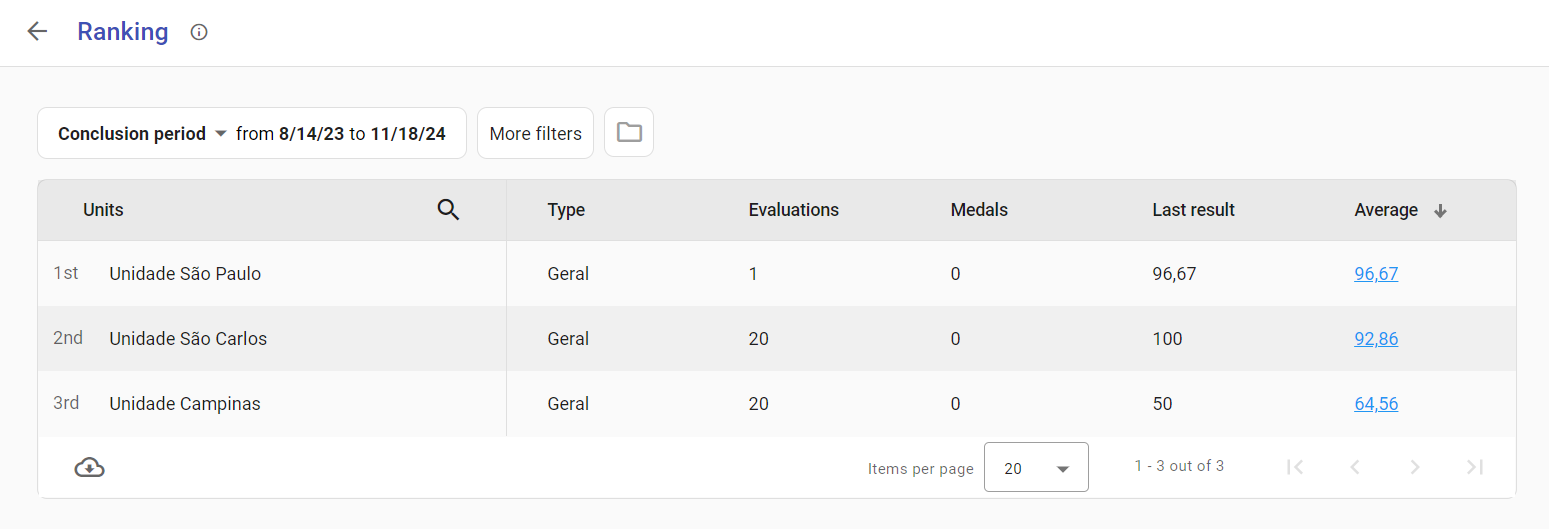The image size is (1549, 529).
Task: Go to first page of results
Action: [1295, 467]
